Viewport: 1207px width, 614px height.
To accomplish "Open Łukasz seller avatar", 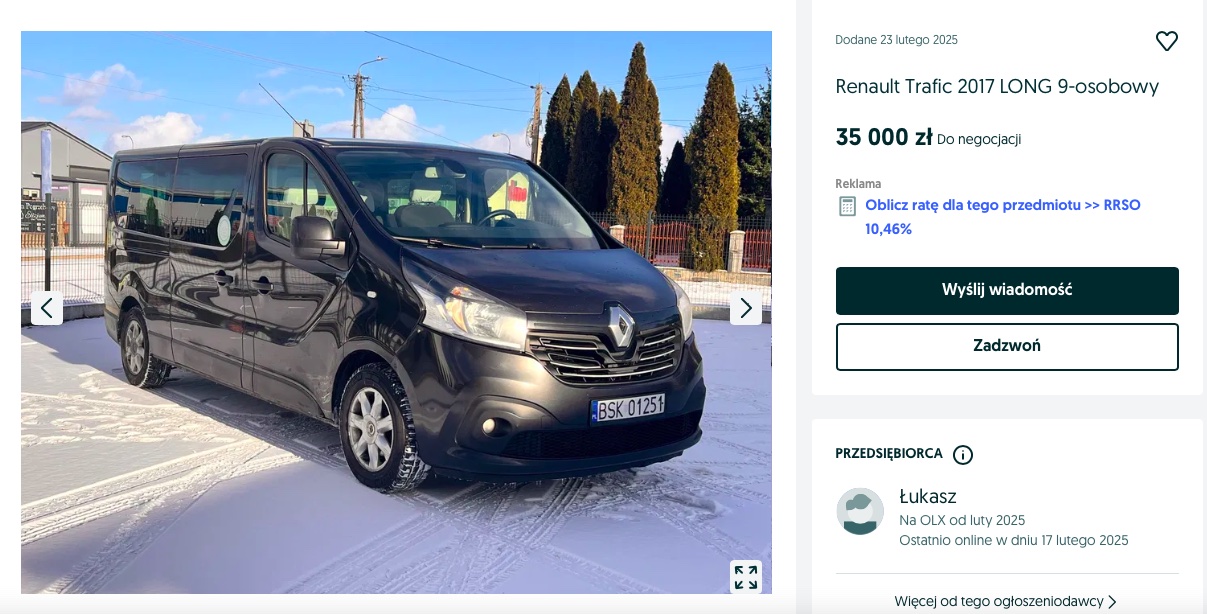I will pyautogui.click(x=860, y=511).
